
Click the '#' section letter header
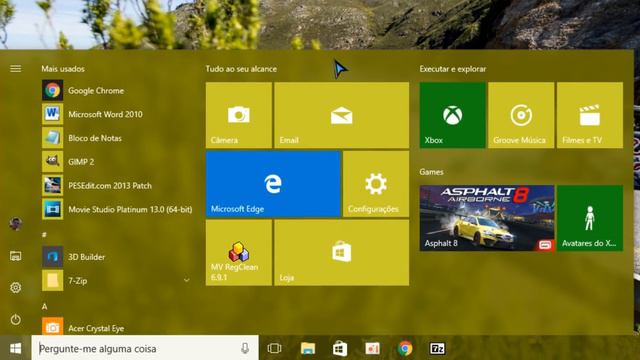pos(44,235)
